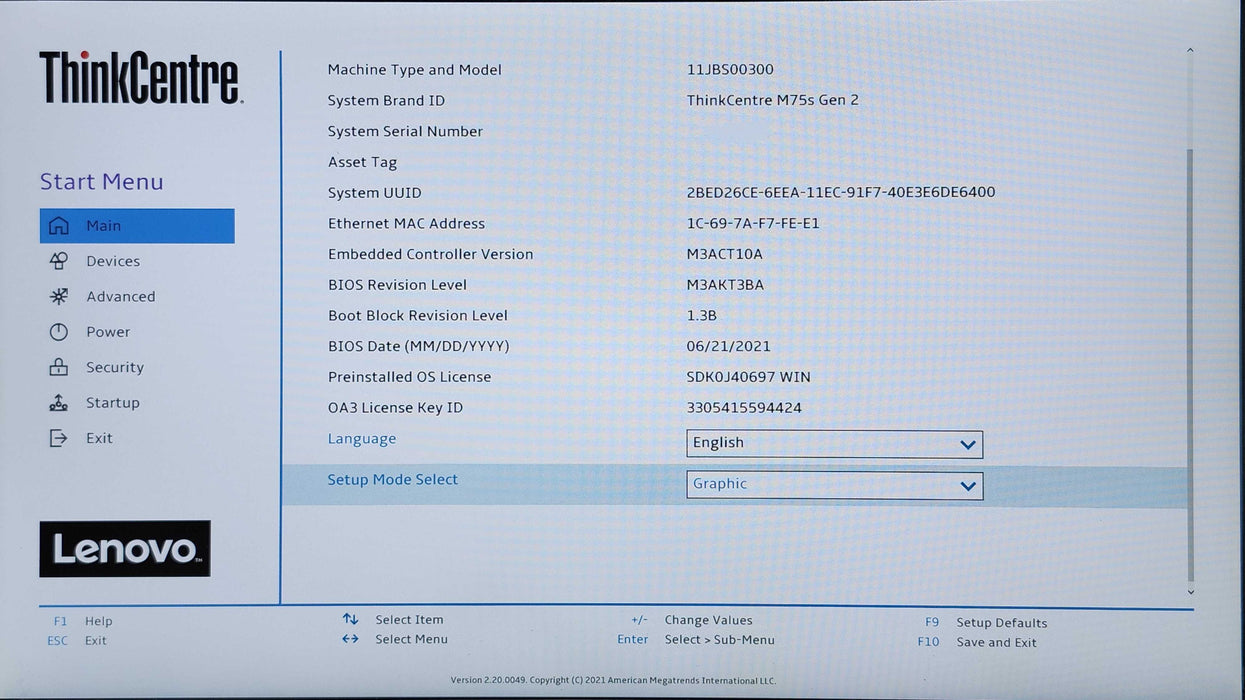Go to the Advanced menu
The width and height of the screenshot is (1245, 700).
point(121,296)
